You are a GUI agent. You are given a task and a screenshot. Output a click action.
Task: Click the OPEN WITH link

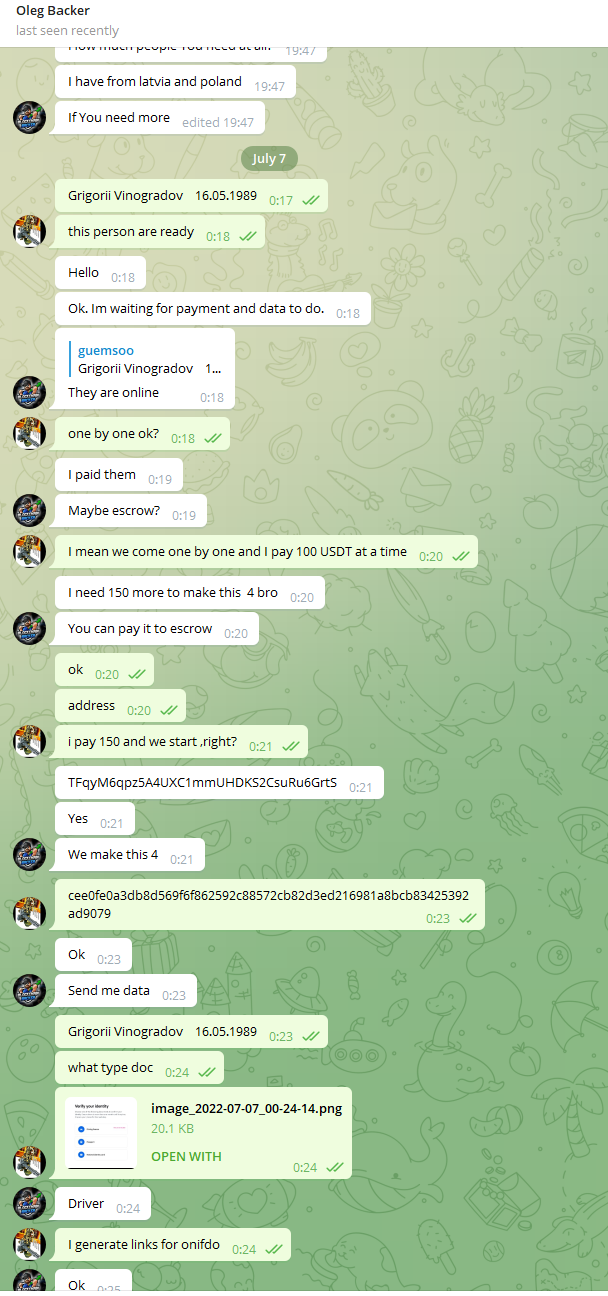(x=186, y=1156)
